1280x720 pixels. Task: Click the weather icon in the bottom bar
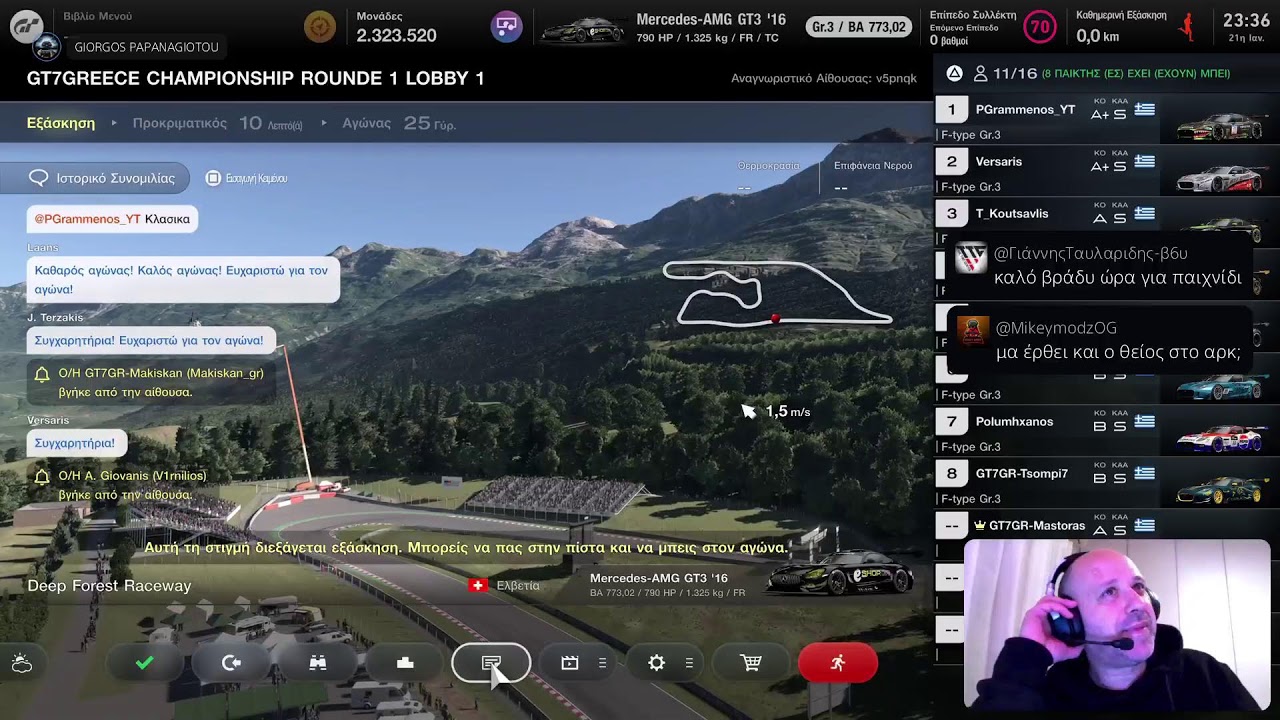coord(22,663)
